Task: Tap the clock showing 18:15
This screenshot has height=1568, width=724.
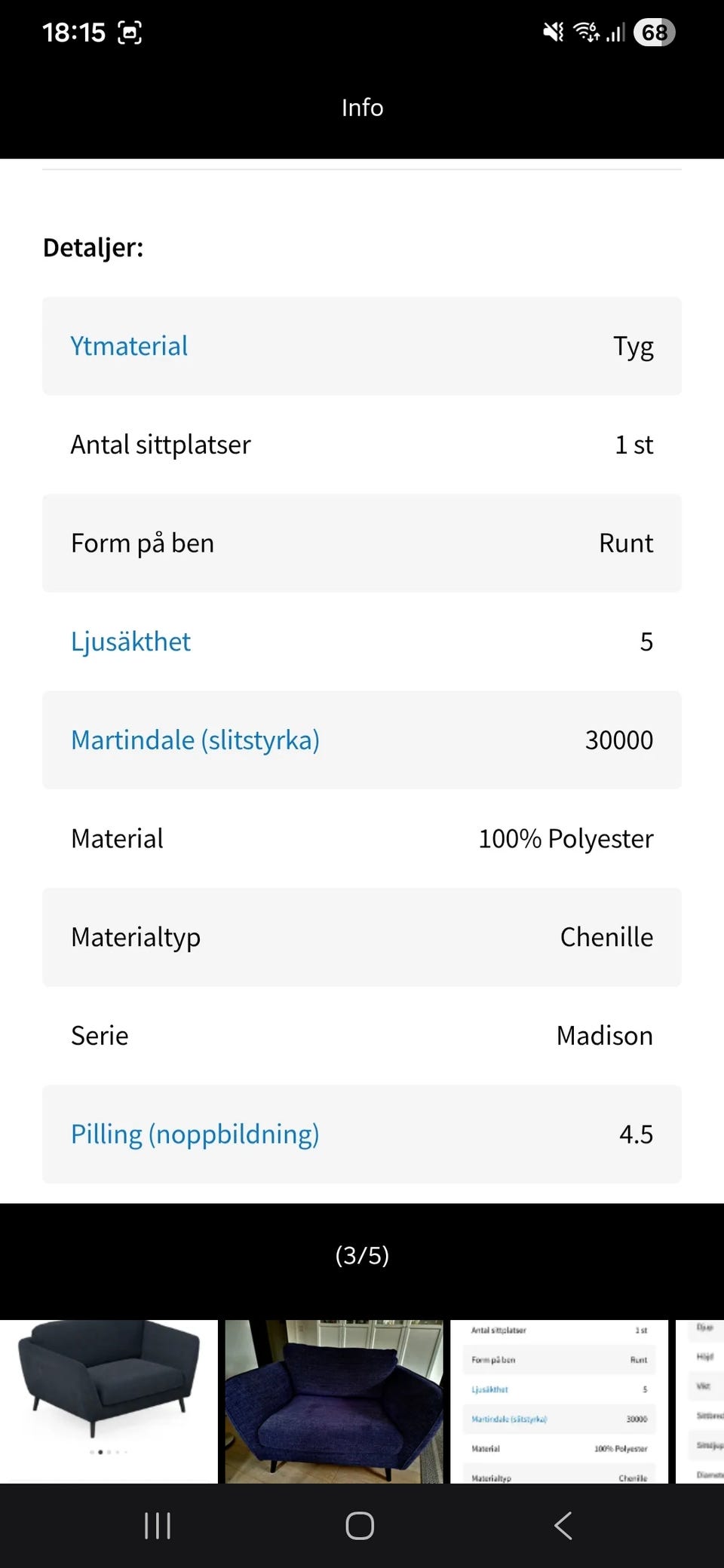Action: pyautogui.click(x=74, y=32)
